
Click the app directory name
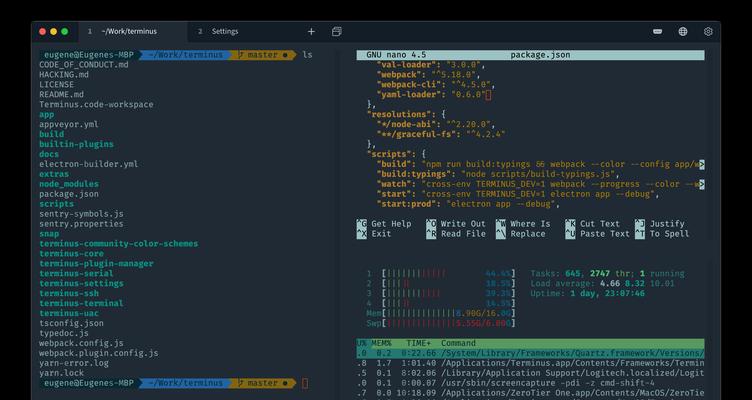[x=47, y=115]
